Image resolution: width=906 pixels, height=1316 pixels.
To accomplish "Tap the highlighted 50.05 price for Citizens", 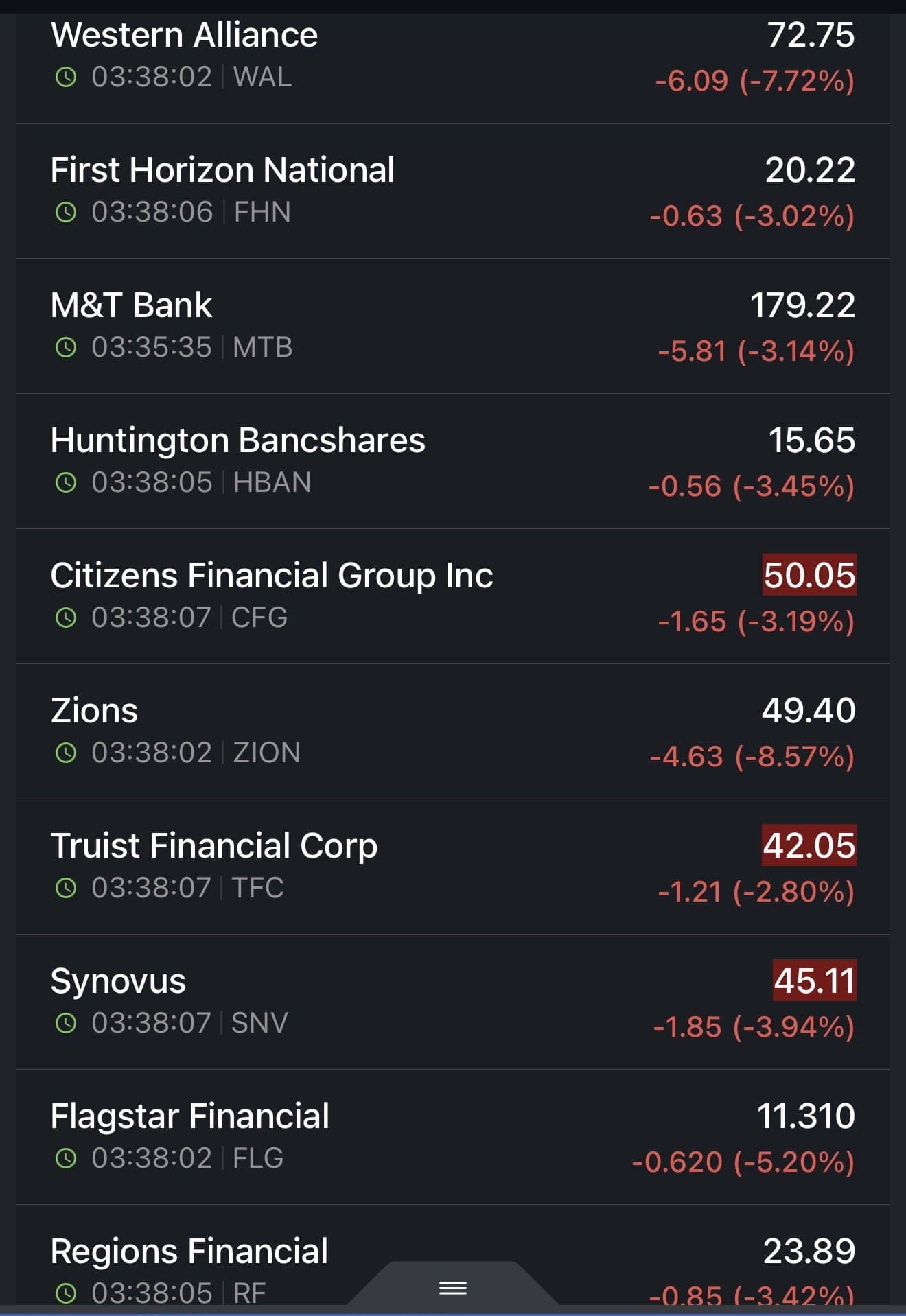I will coord(809,575).
